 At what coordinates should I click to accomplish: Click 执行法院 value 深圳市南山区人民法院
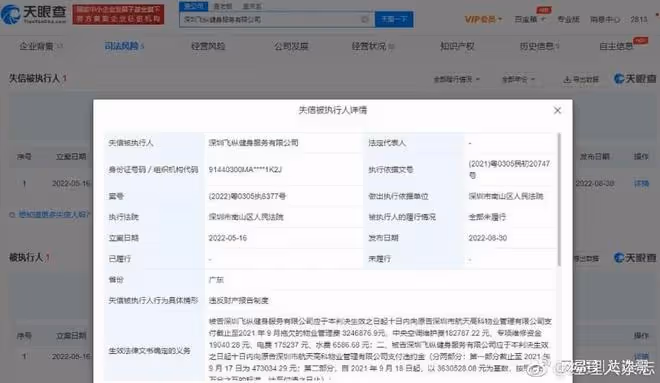pos(246,217)
